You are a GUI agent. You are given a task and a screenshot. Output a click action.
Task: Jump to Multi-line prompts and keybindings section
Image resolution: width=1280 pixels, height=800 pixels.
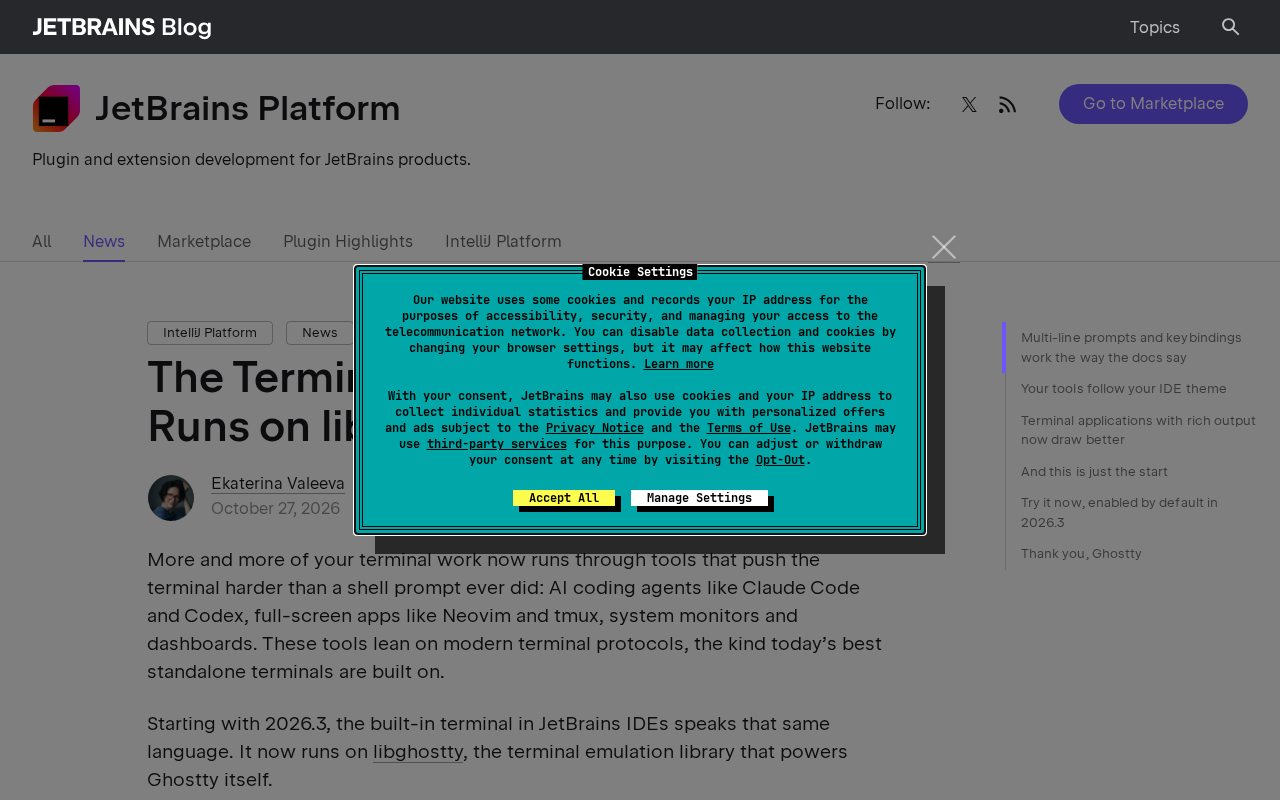pos(1131,347)
